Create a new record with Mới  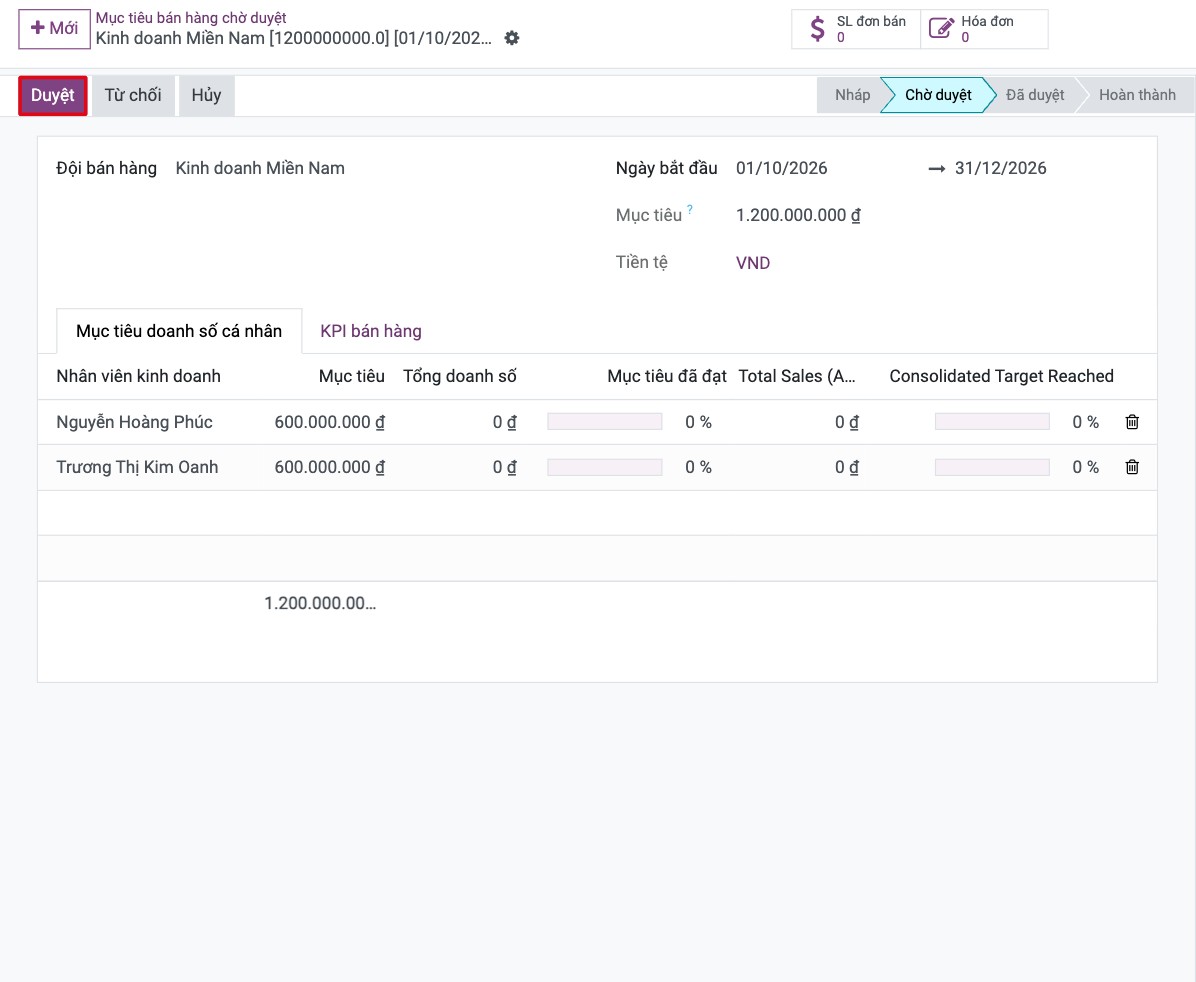54,29
